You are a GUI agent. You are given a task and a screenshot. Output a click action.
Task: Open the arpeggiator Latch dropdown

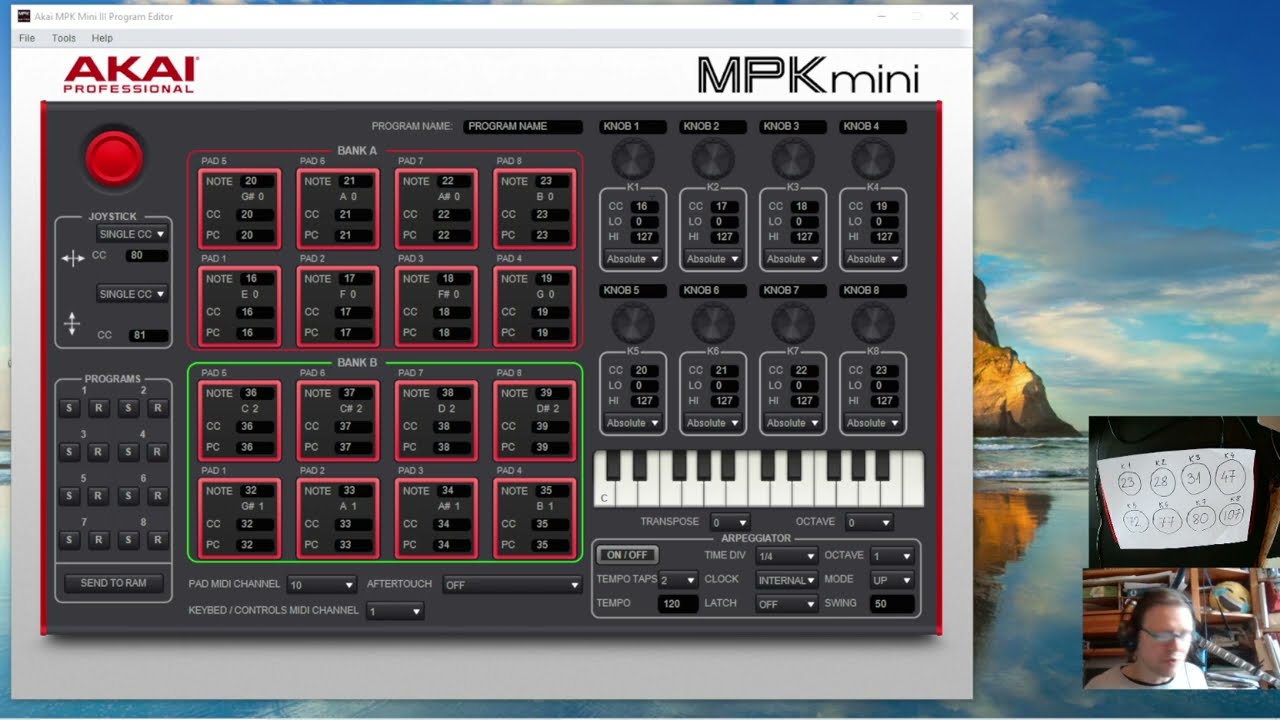click(x=786, y=604)
